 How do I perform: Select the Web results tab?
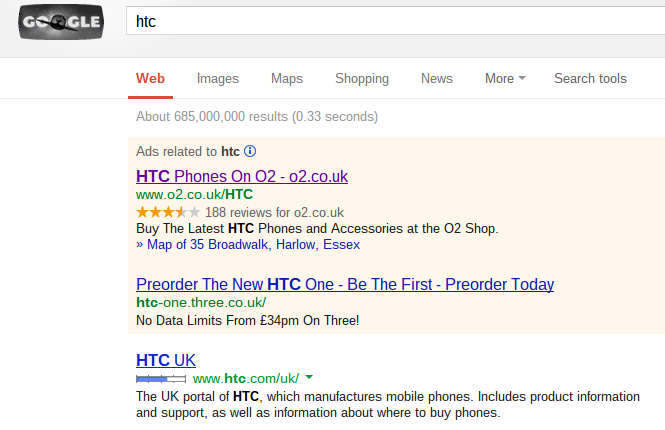point(150,78)
